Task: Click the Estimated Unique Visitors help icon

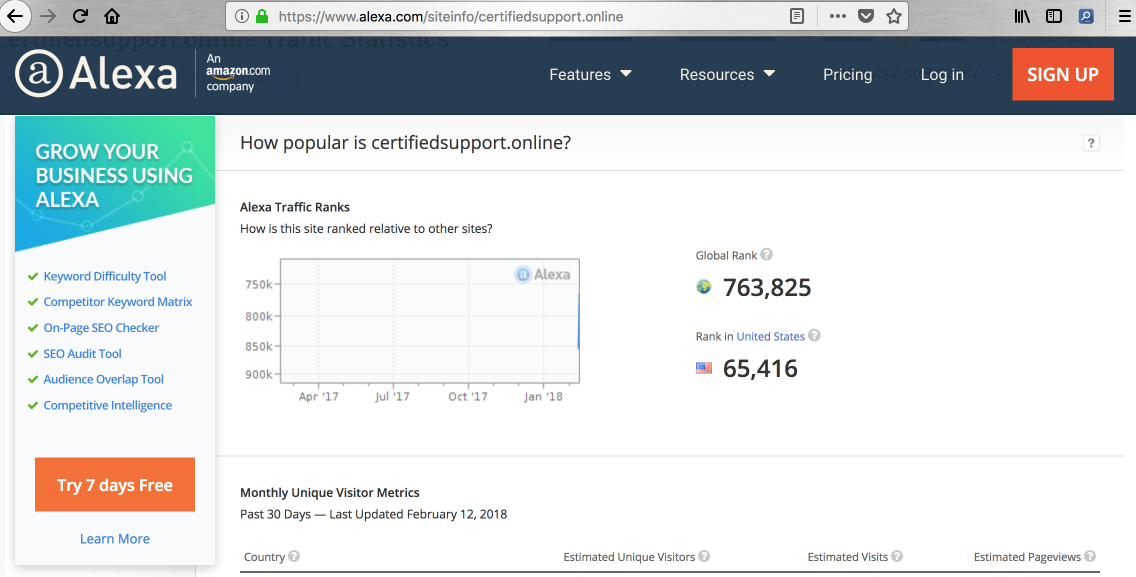Action: (704, 556)
